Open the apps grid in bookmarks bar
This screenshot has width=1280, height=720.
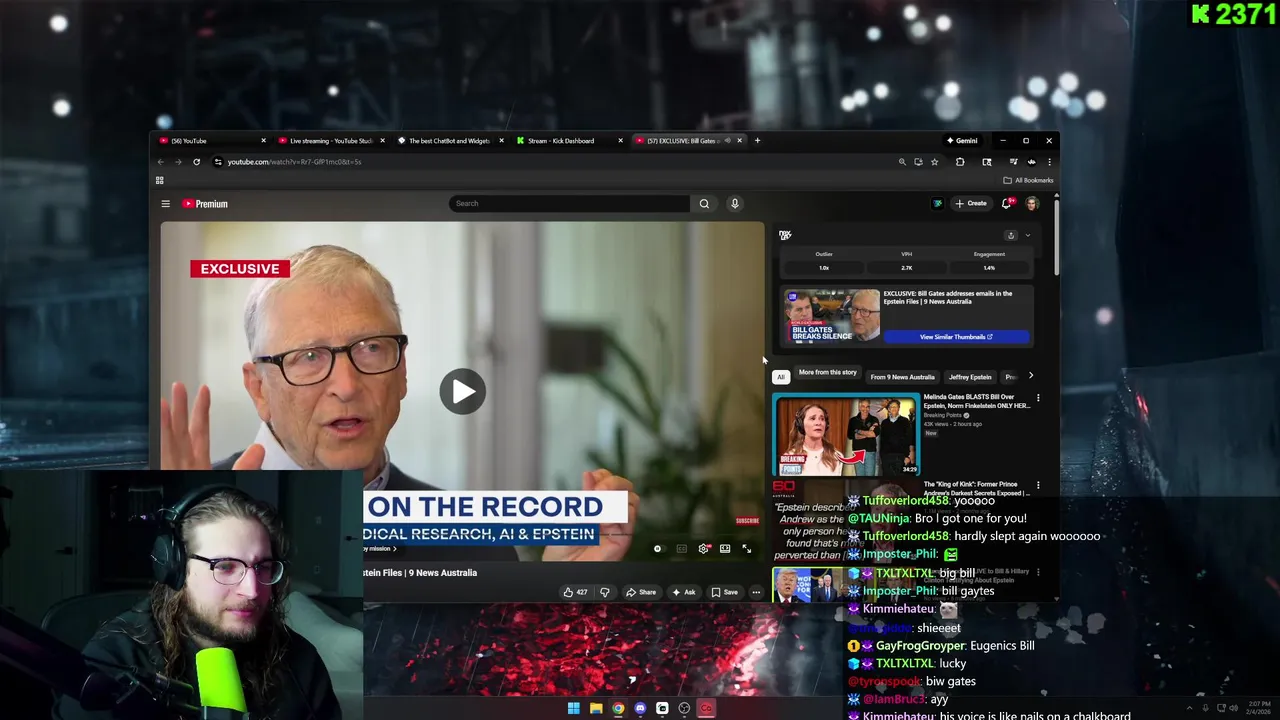click(x=159, y=181)
